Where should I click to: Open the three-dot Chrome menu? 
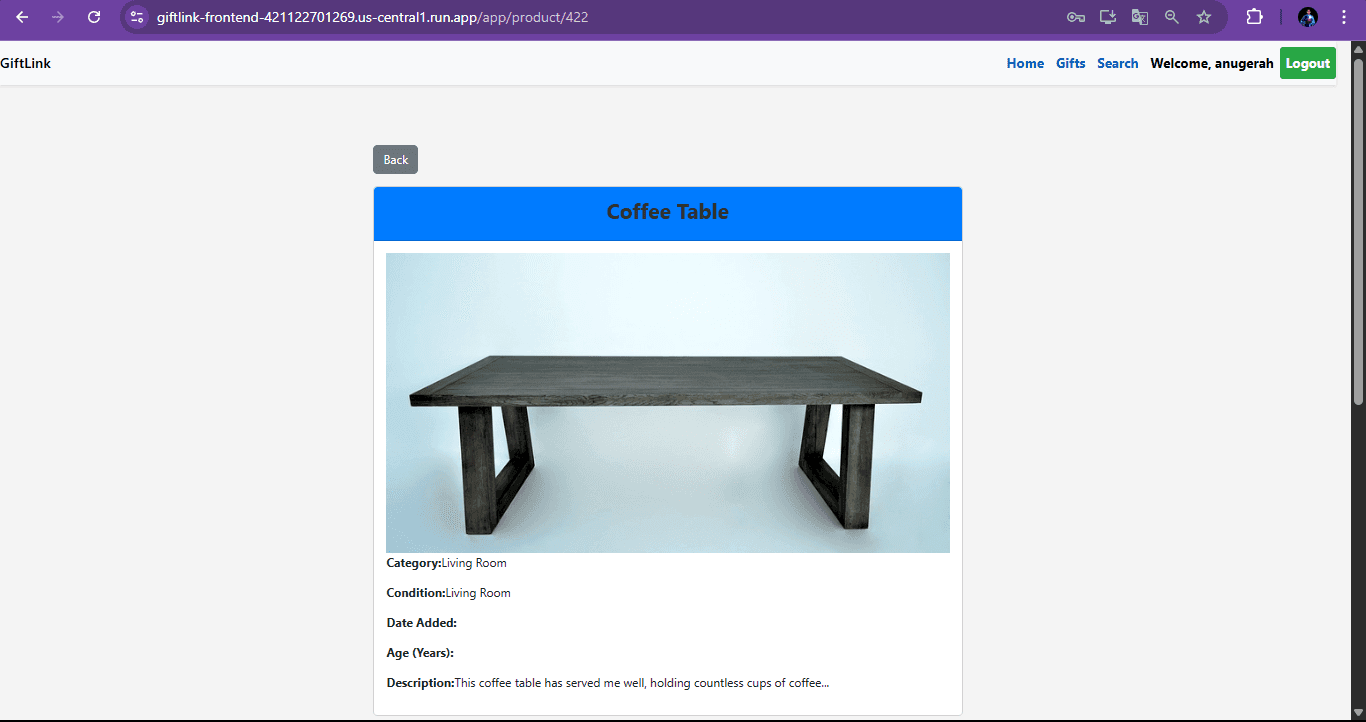(x=1343, y=17)
